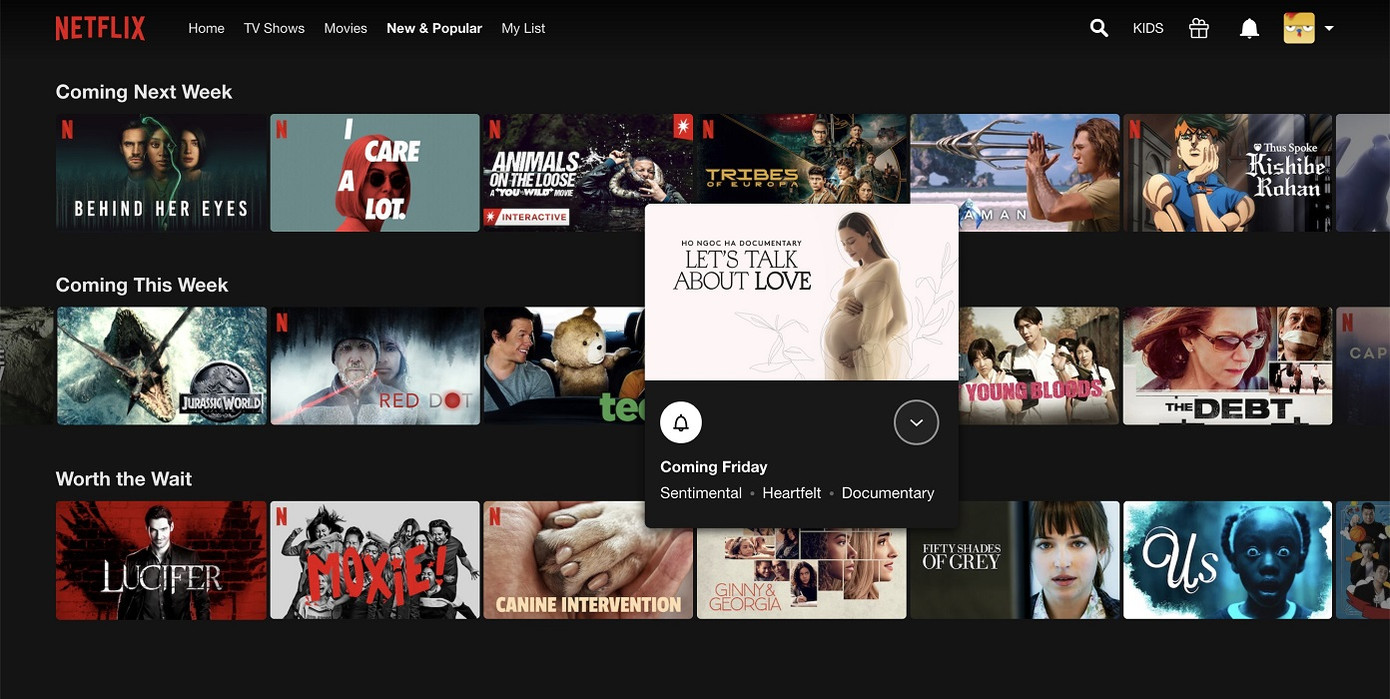Click the yellow profile avatar
The height and width of the screenshot is (699, 1390).
[x=1298, y=28]
